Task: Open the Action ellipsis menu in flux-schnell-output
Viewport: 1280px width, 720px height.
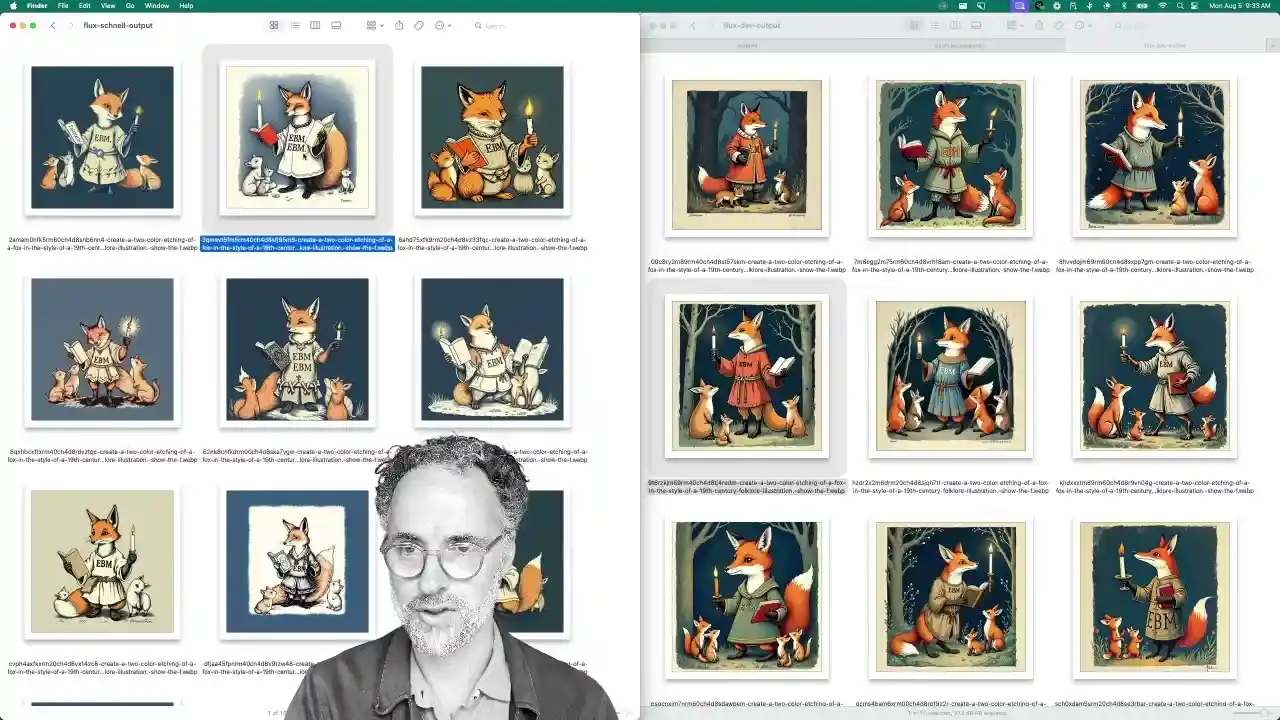Action: pos(442,25)
